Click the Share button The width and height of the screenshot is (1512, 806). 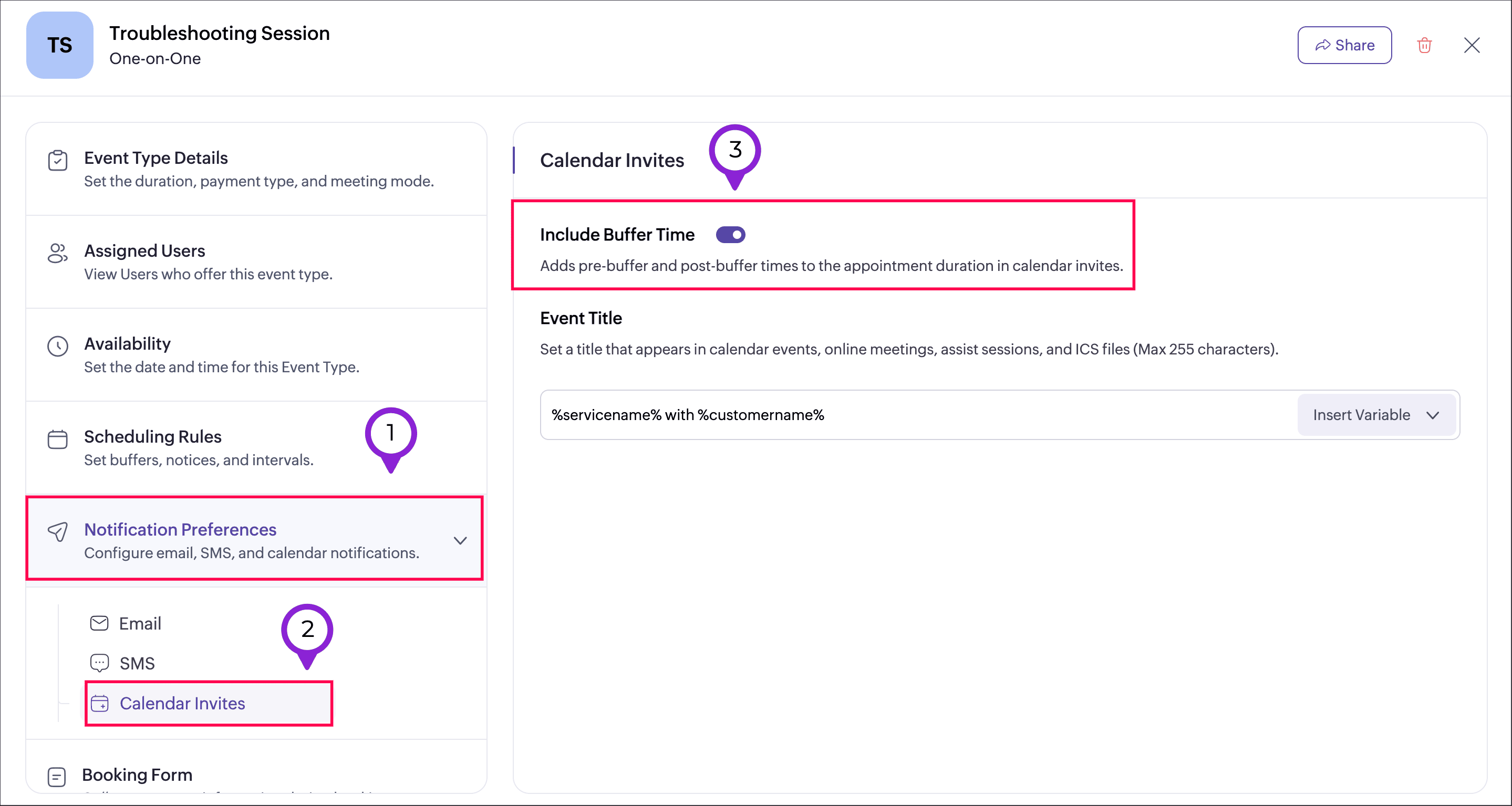pos(1344,45)
